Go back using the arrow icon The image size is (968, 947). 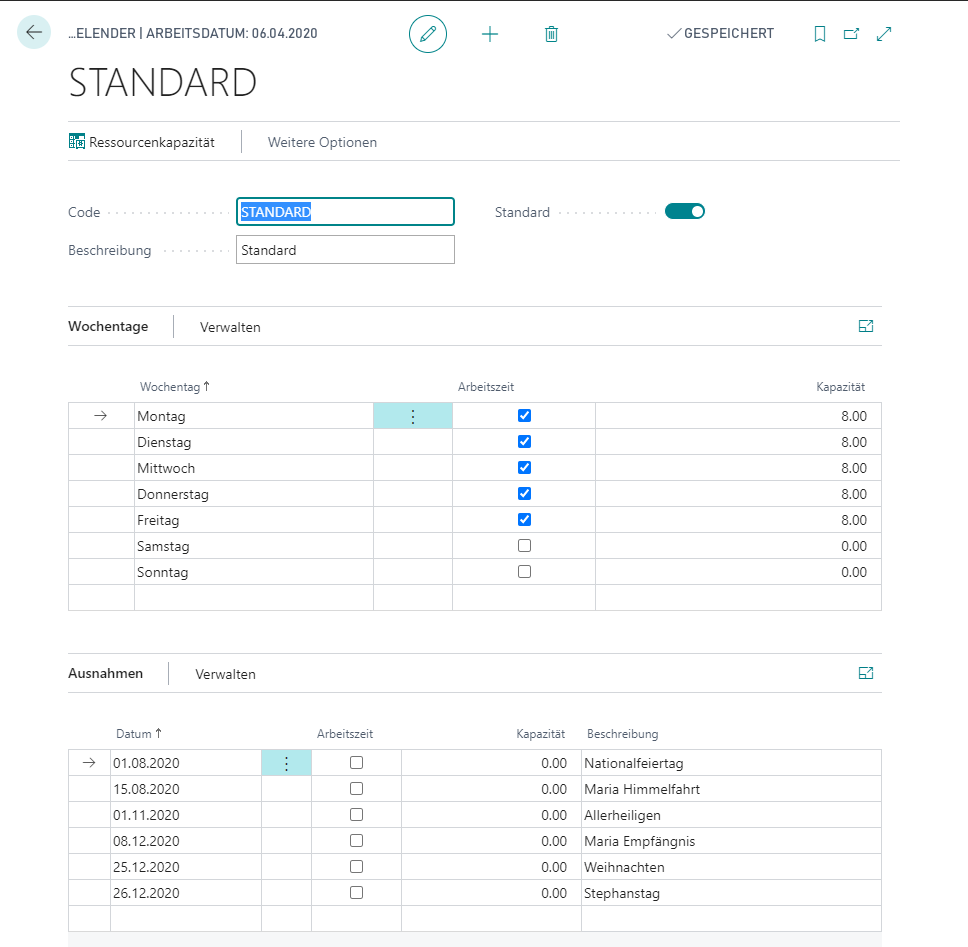click(33, 32)
